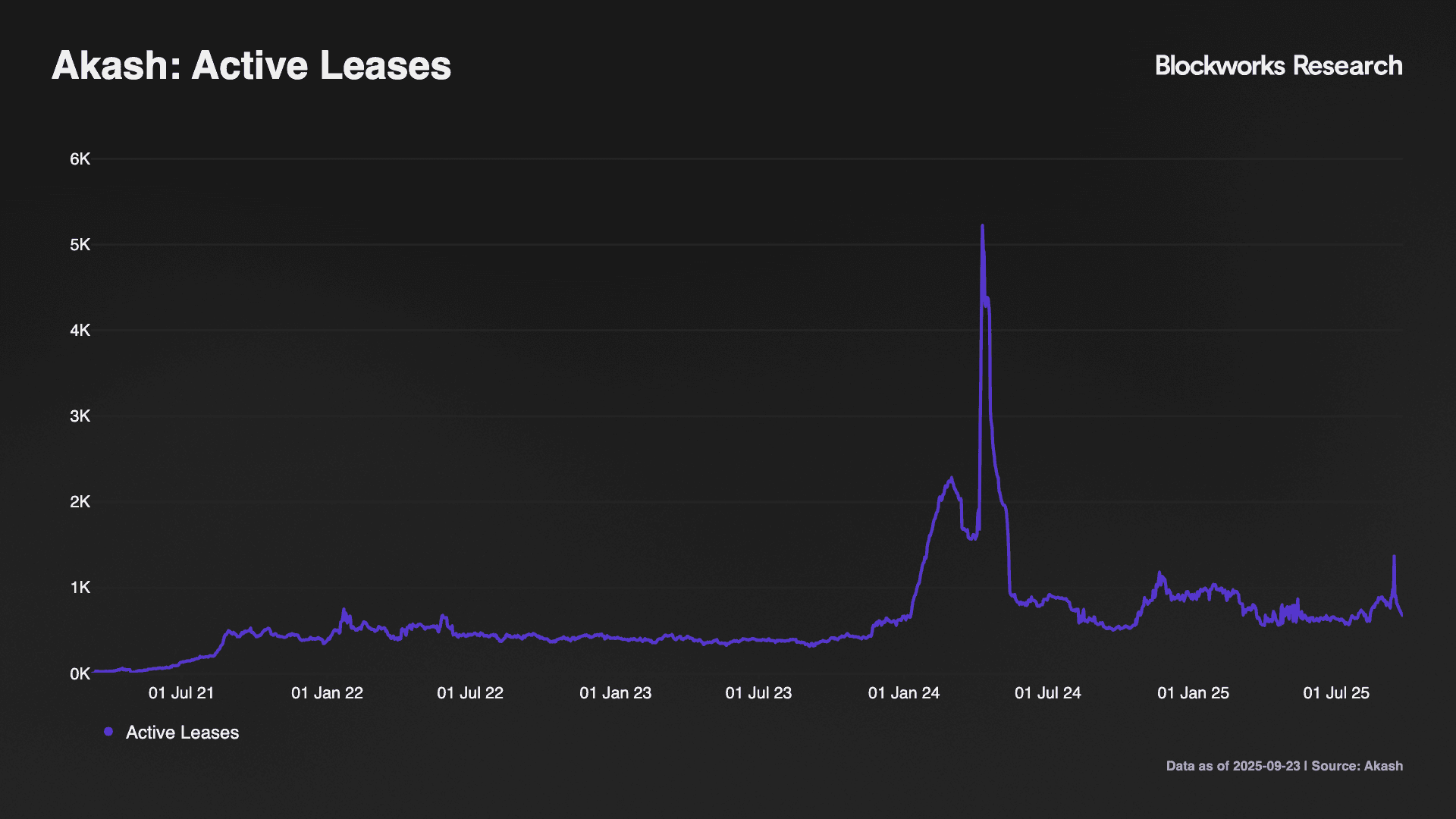Select the 0K y-axis label
Screen dimensions: 1456x819
tap(80, 673)
